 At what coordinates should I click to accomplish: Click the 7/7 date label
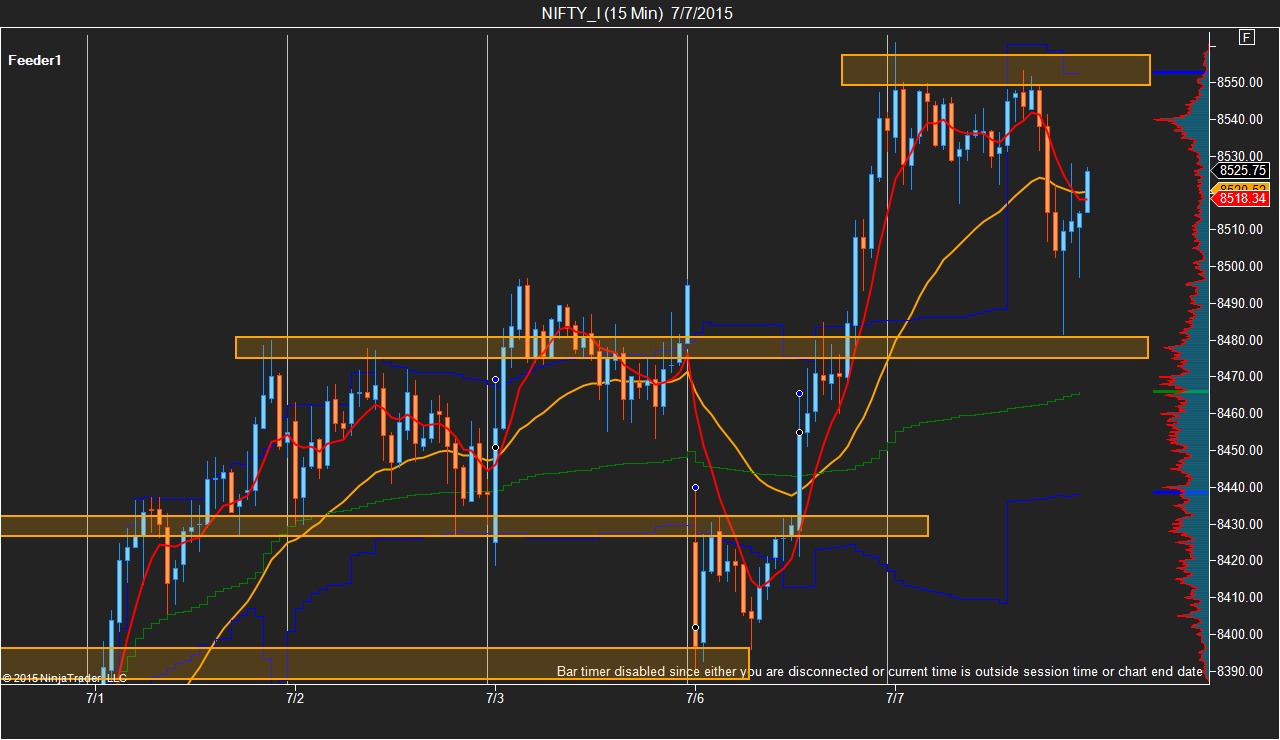895,698
